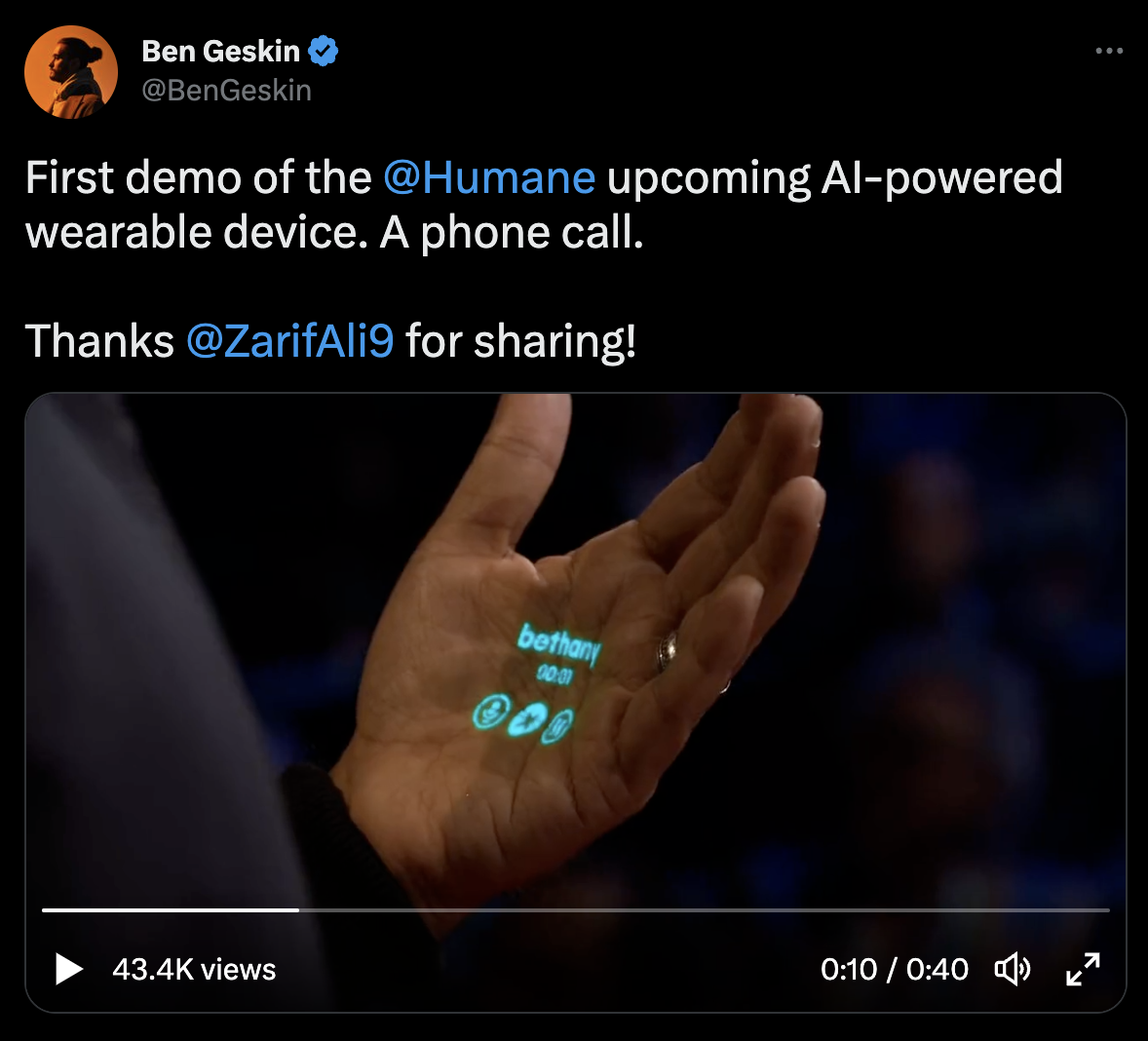The image size is (1148, 1041).
Task: Click the 43.4K views counter
Action: [x=194, y=969]
